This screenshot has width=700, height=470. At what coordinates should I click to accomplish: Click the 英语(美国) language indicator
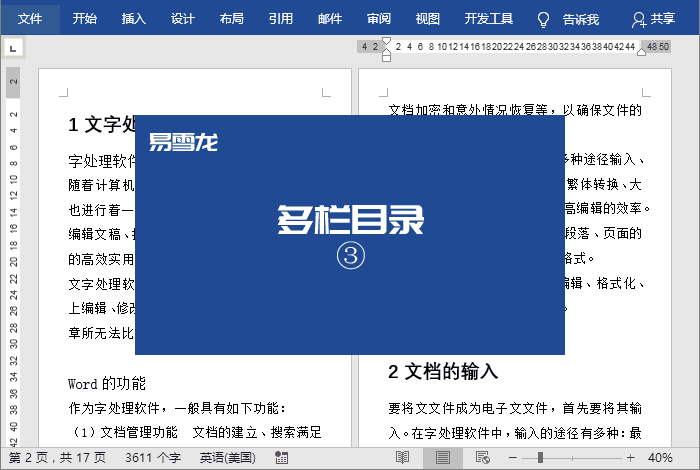[x=228, y=458]
